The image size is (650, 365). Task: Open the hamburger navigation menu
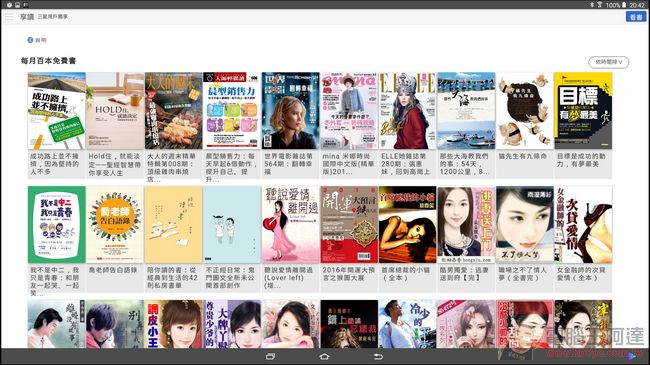9,17
